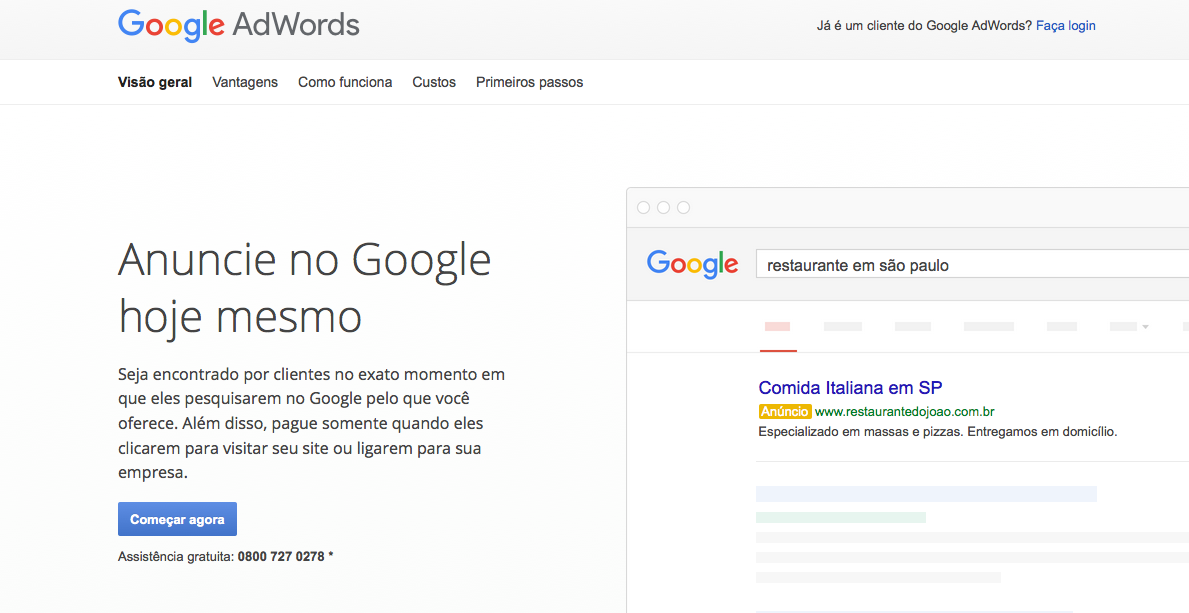Open the Primeiros passos tab
Image resolution: width=1189 pixels, height=613 pixels.
click(529, 82)
